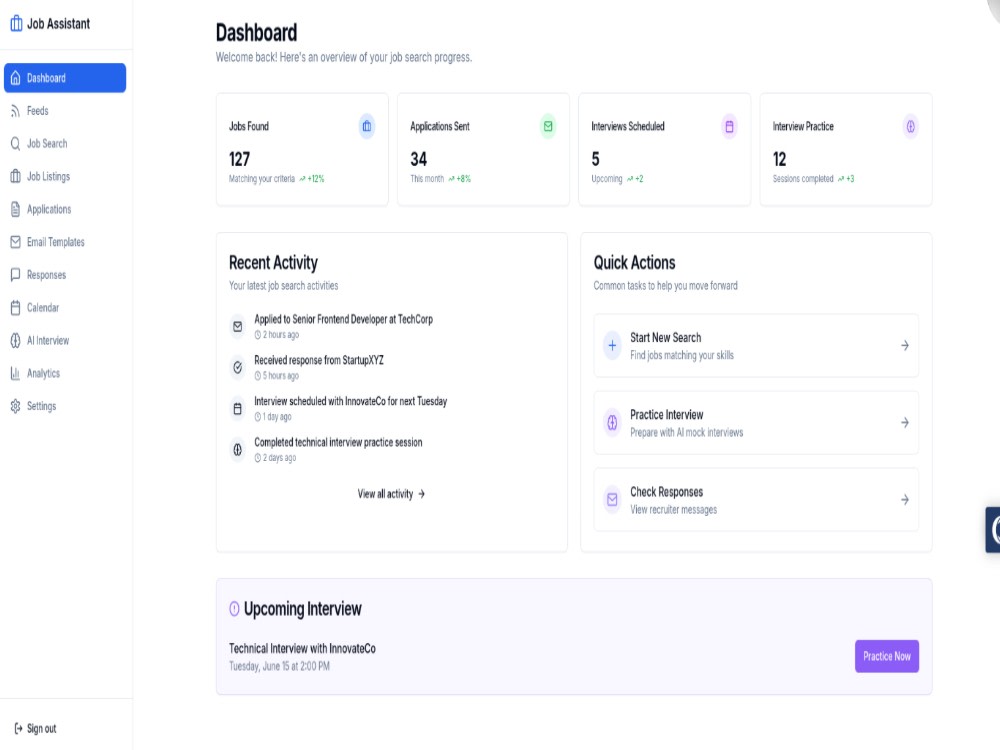Open the Start New Search action
This screenshot has height=750, width=1000.
click(756, 346)
